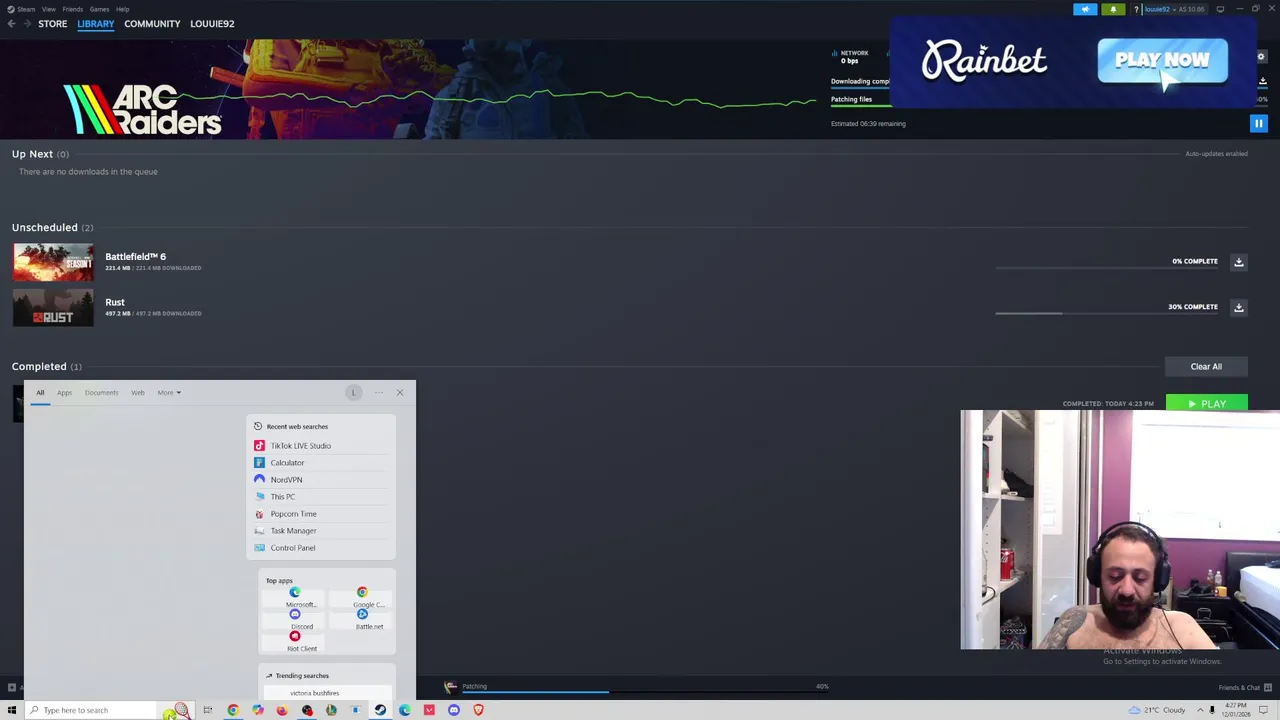The image size is (1280, 720).
Task: Open Task View on the taskbar
Action: click(208, 710)
